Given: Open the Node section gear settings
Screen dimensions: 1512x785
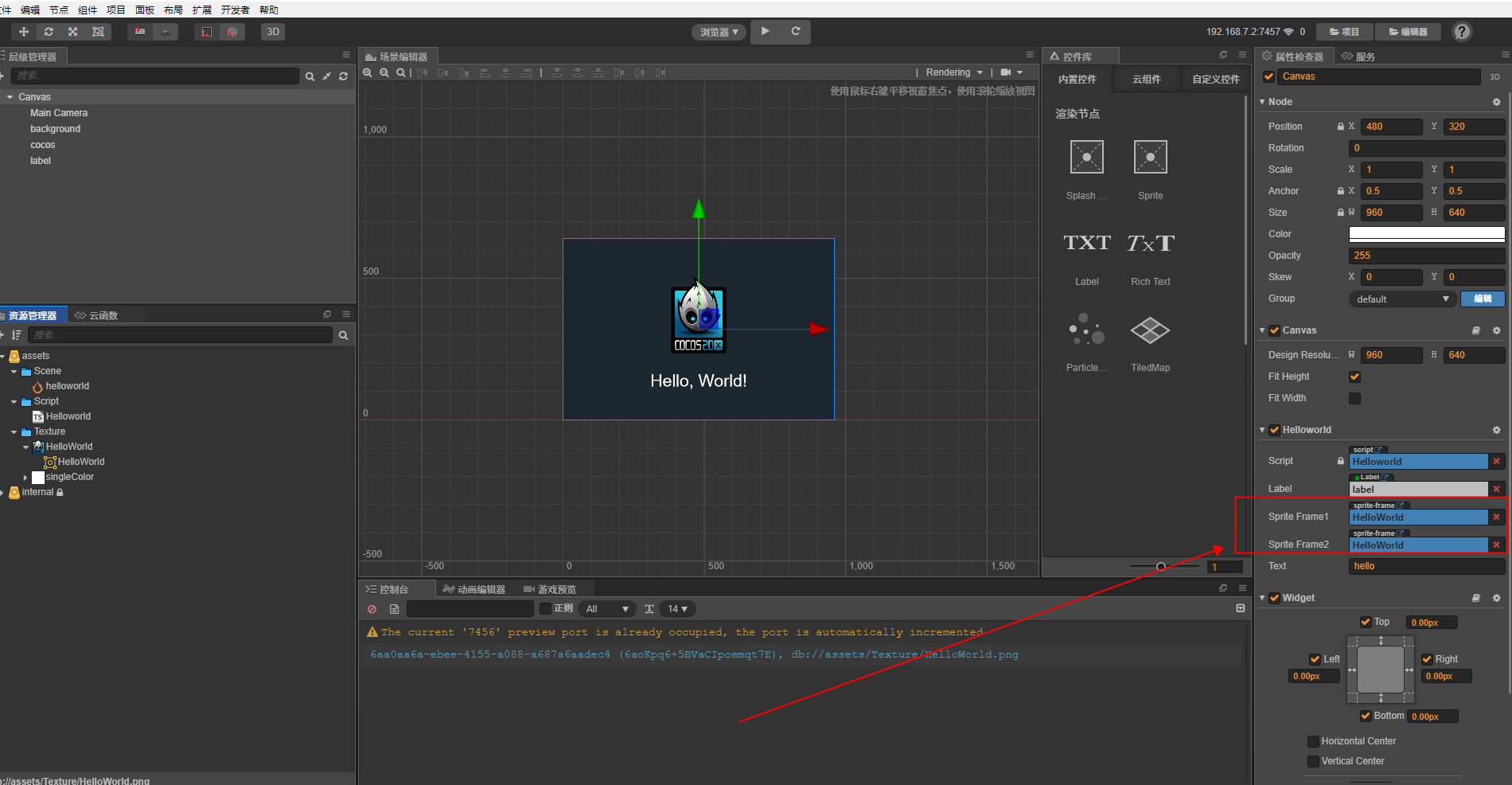Looking at the screenshot, I should tap(1496, 102).
